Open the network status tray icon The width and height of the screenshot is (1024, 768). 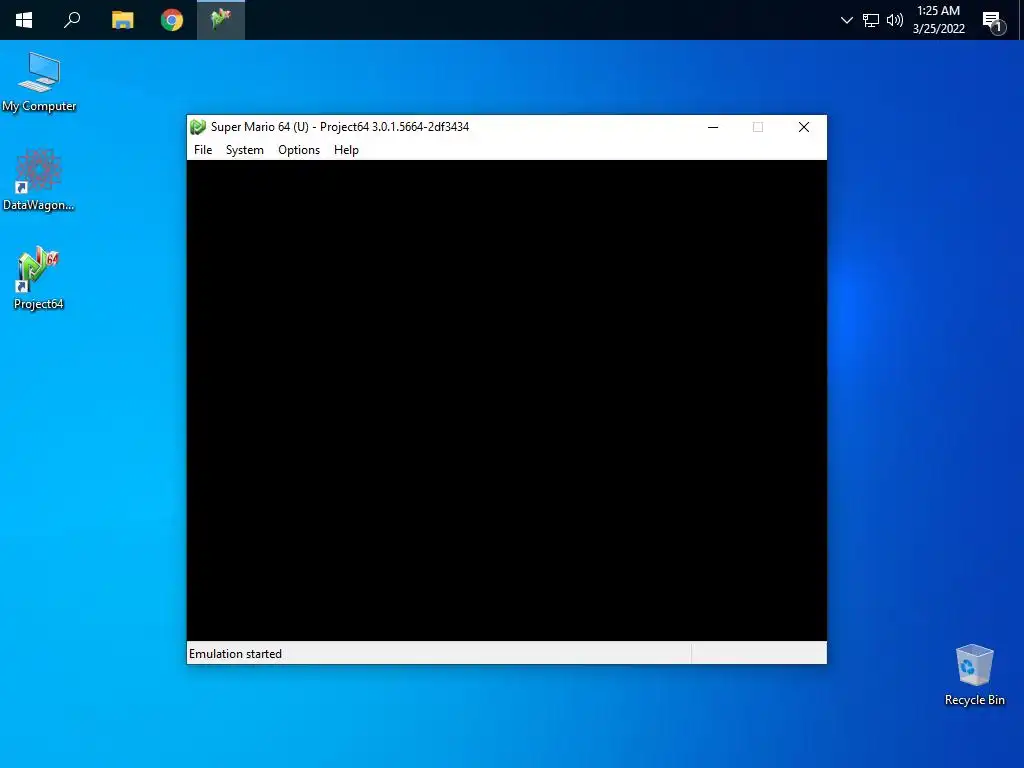[871, 20]
